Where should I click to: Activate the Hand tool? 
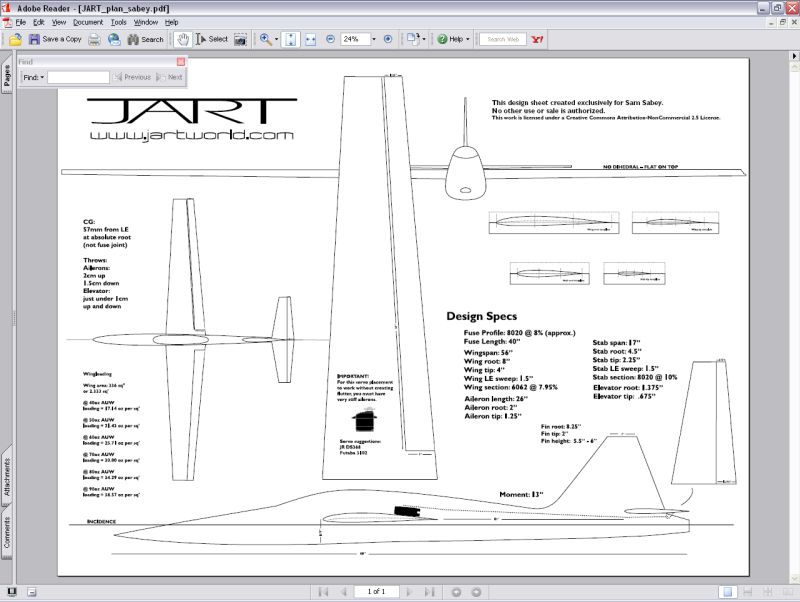[x=183, y=39]
